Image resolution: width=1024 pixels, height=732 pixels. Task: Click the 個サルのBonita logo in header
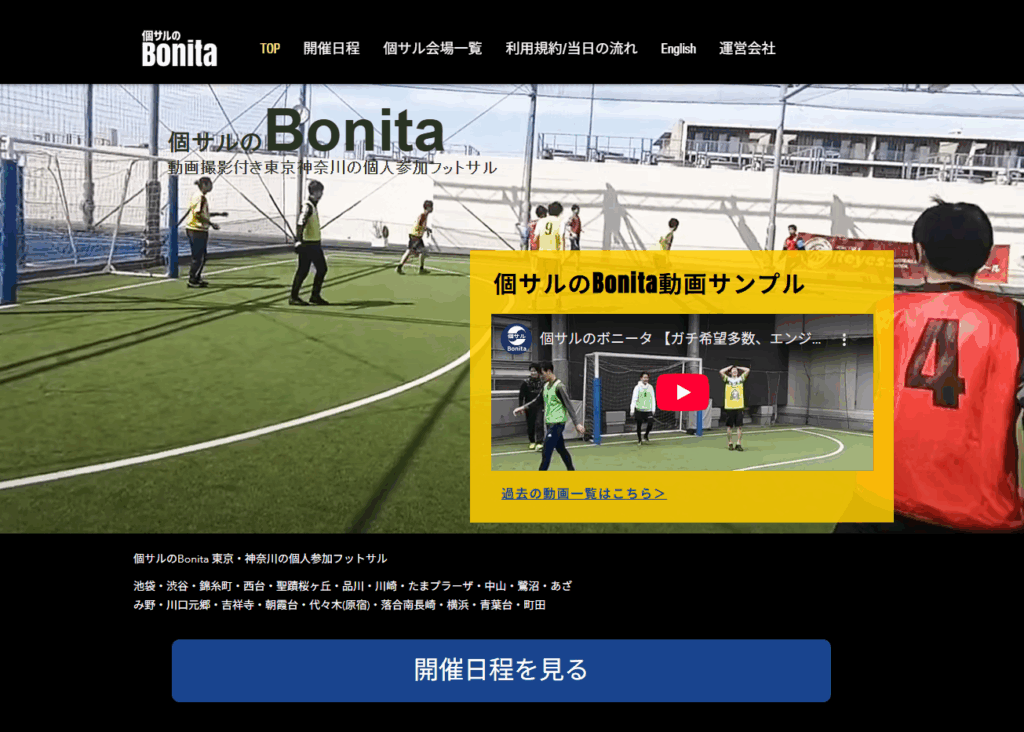click(x=180, y=48)
